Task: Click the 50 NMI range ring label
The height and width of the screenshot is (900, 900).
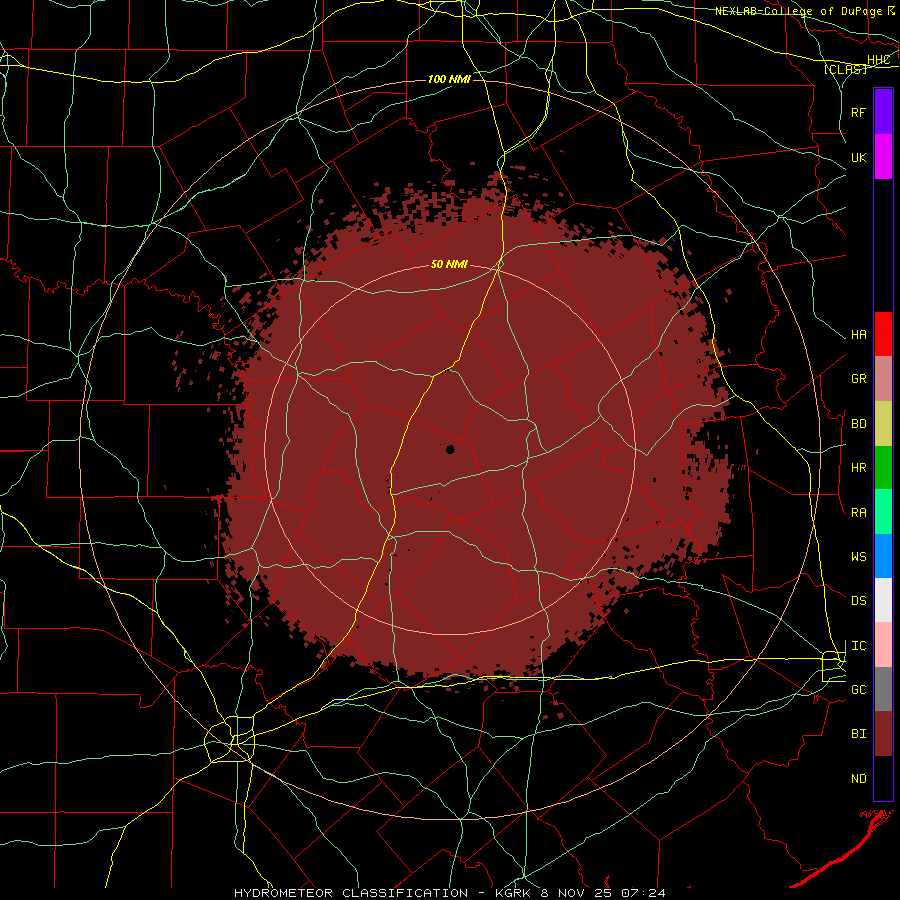Action: coord(449,264)
